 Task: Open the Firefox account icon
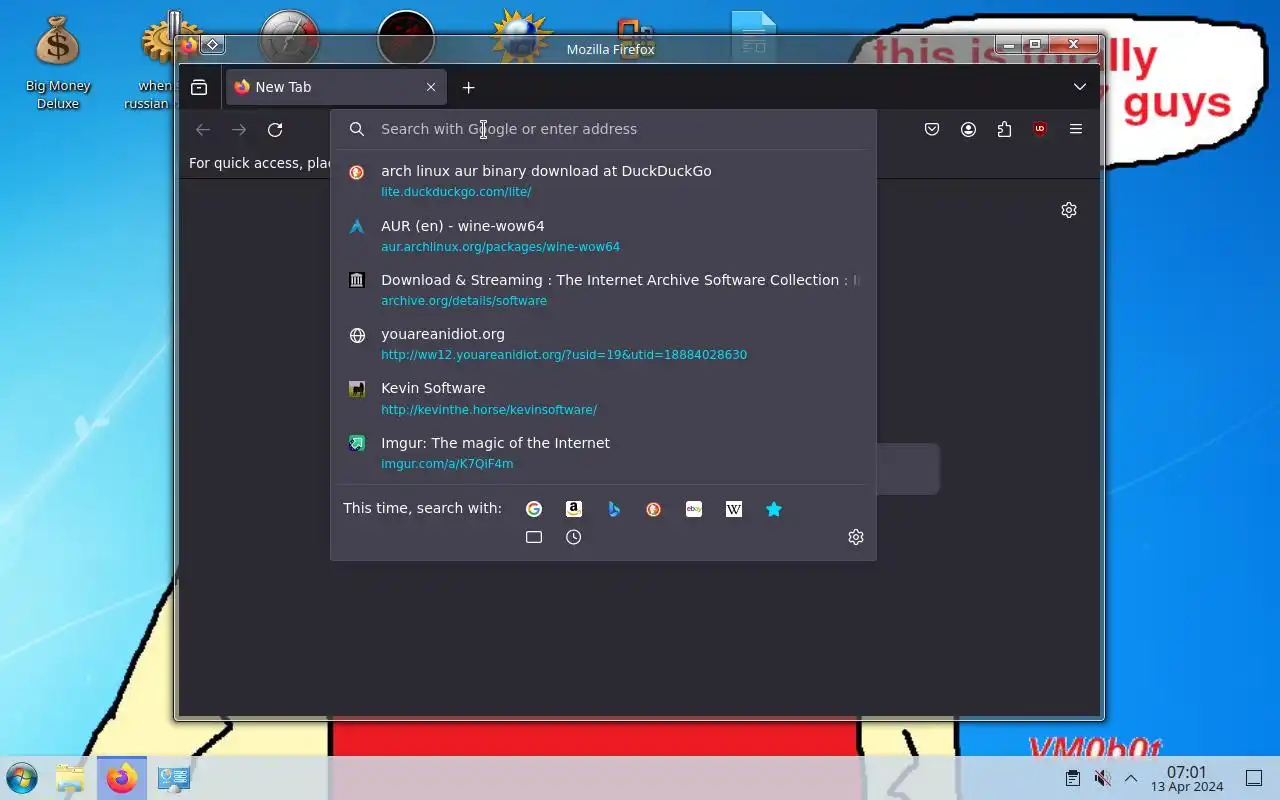(968, 129)
